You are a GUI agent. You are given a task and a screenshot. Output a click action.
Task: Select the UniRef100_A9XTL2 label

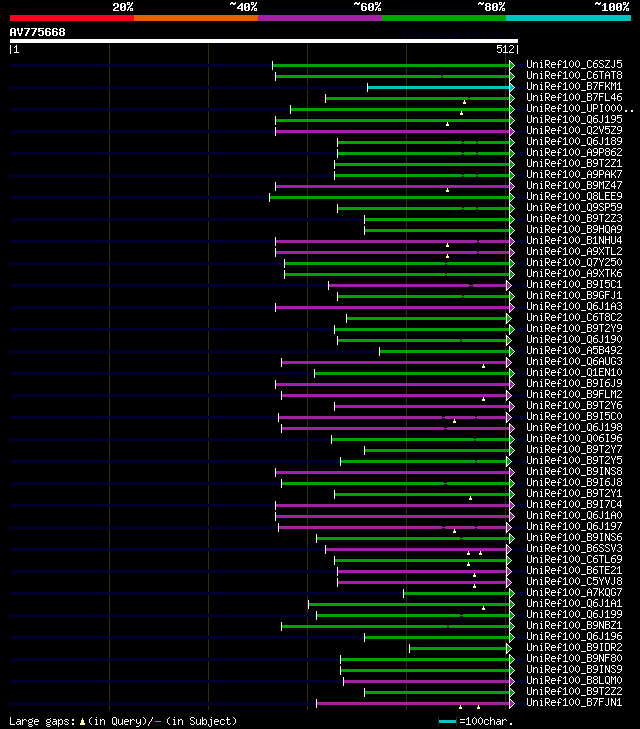[574, 252]
